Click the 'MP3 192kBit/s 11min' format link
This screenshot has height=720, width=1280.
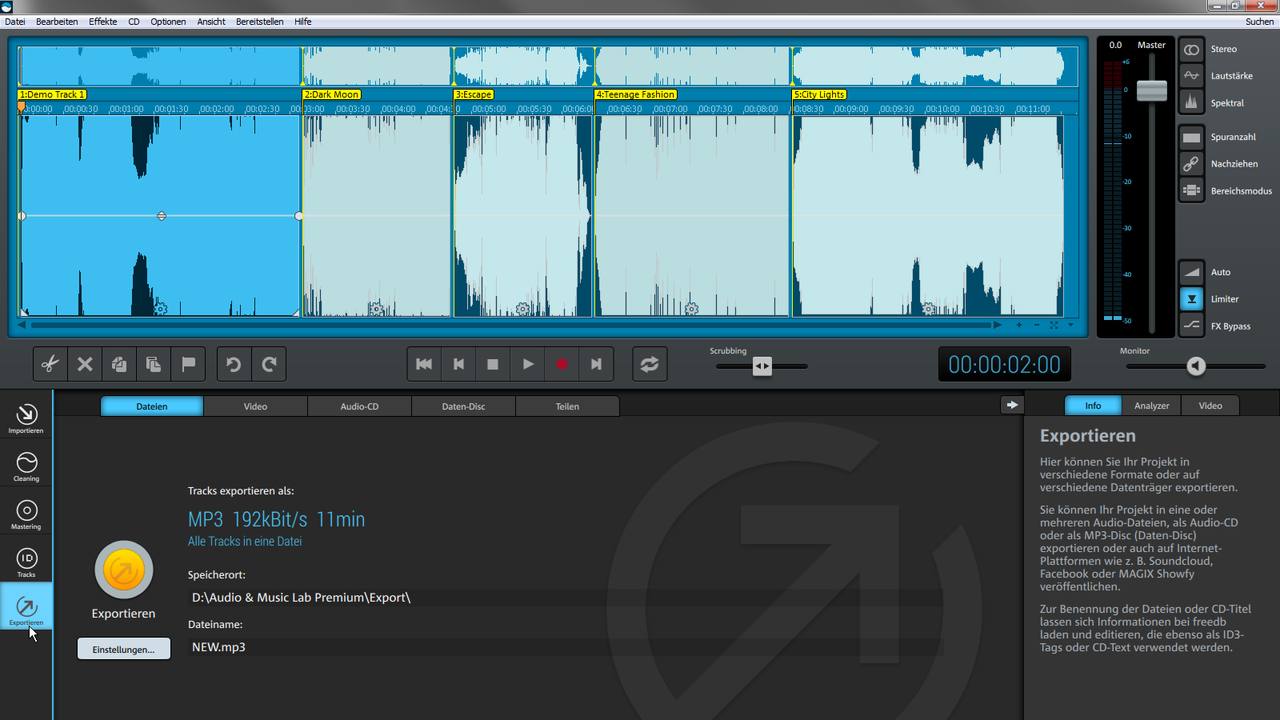click(276, 519)
